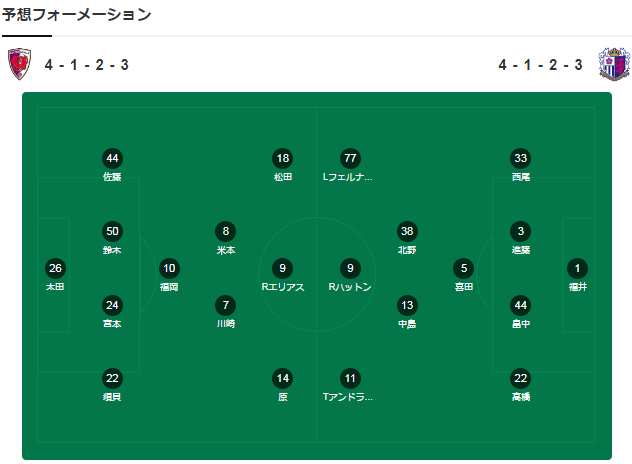Select player number 77 Lフェルナ…
The image size is (632, 464).
[350, 158]
